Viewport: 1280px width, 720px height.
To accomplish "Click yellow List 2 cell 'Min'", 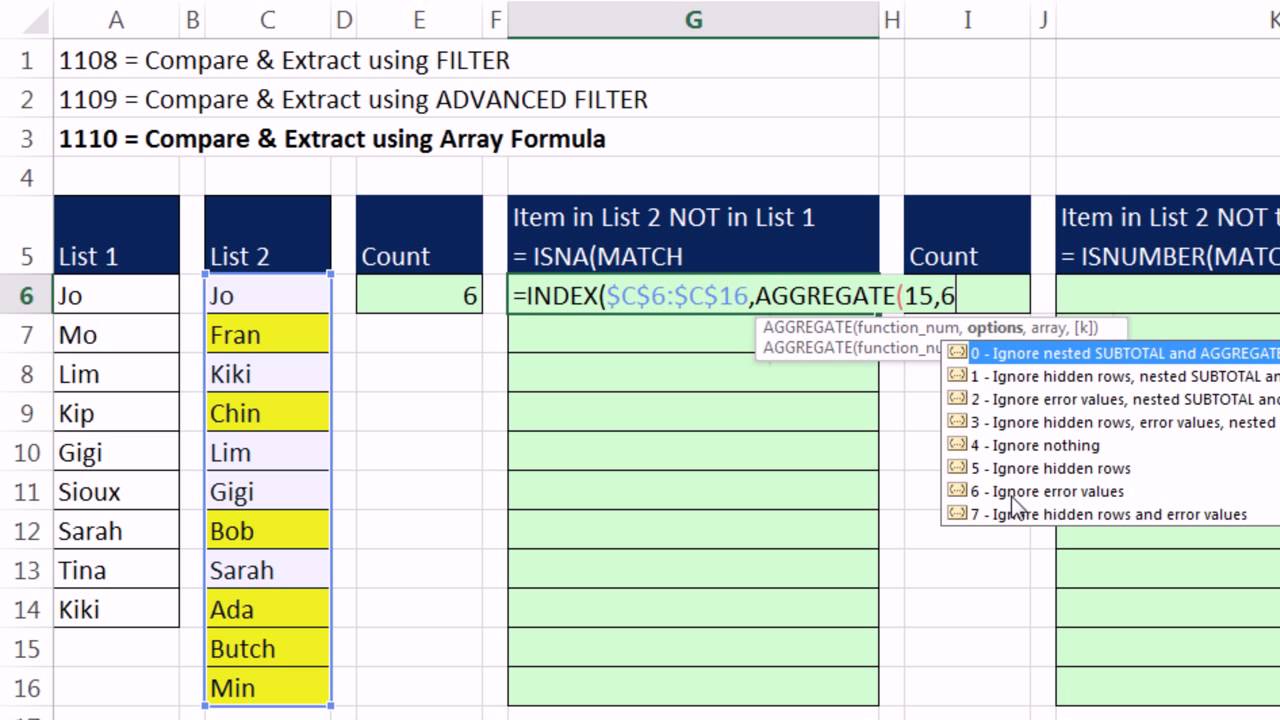I will click(267, 688).
